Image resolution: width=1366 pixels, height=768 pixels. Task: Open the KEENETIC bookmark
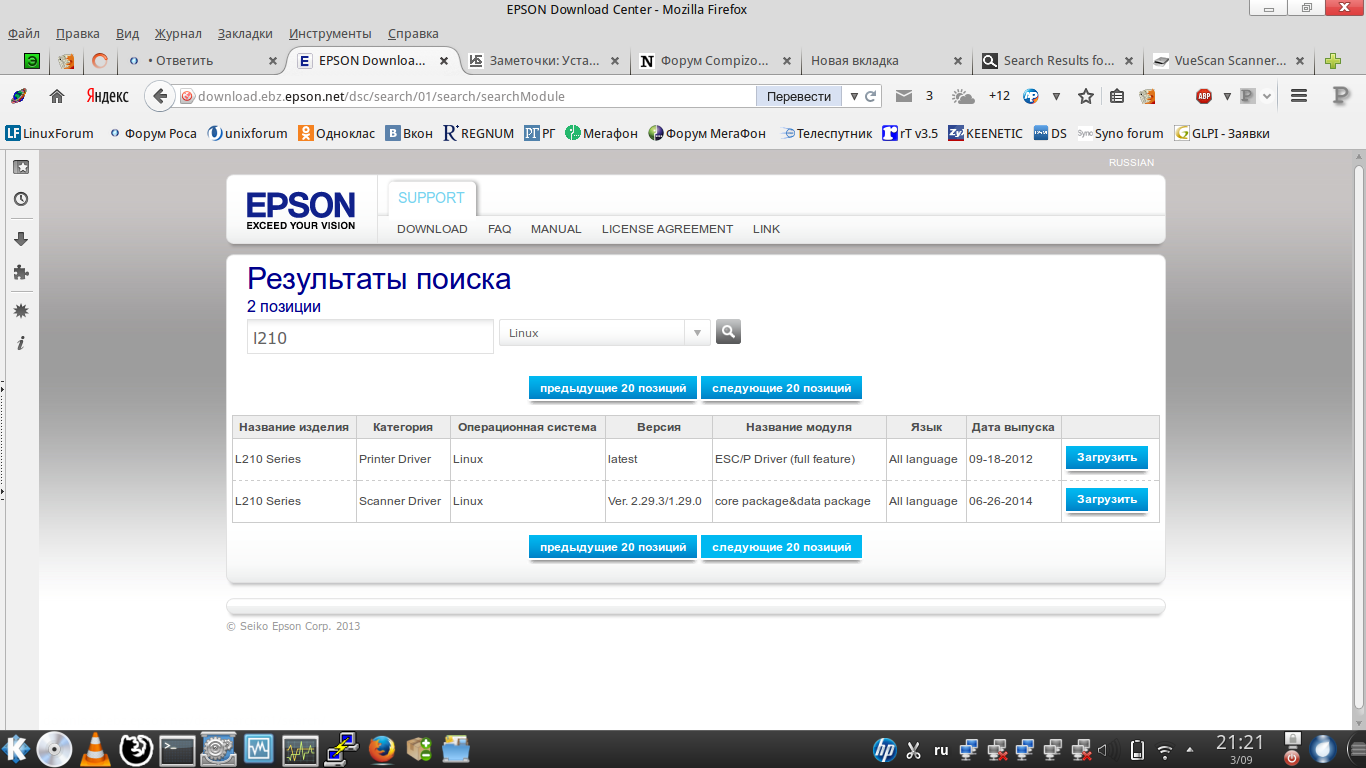point(985,133)
